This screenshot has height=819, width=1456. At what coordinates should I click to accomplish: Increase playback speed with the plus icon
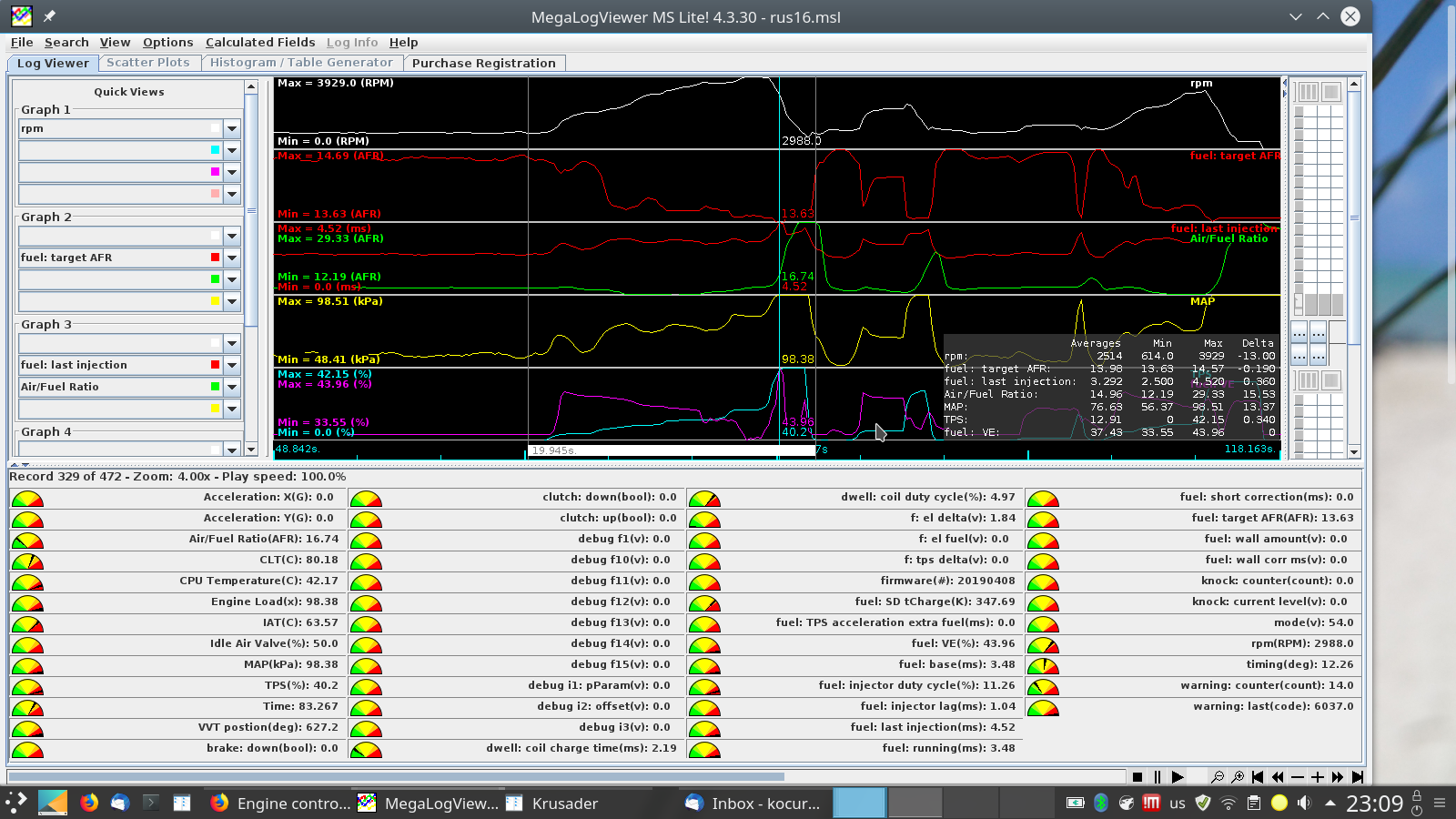click(1318, 777)
